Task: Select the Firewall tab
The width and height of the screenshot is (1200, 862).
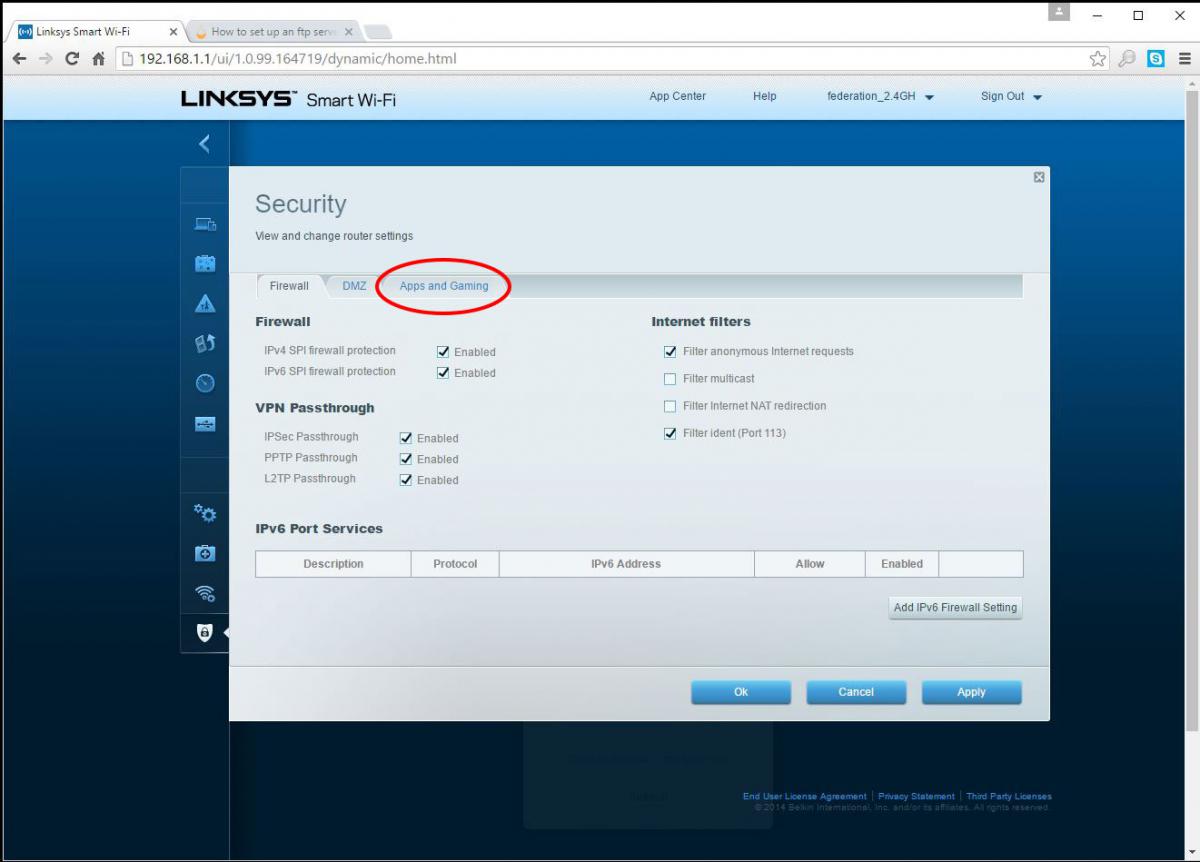Action: tap(289, 286)
